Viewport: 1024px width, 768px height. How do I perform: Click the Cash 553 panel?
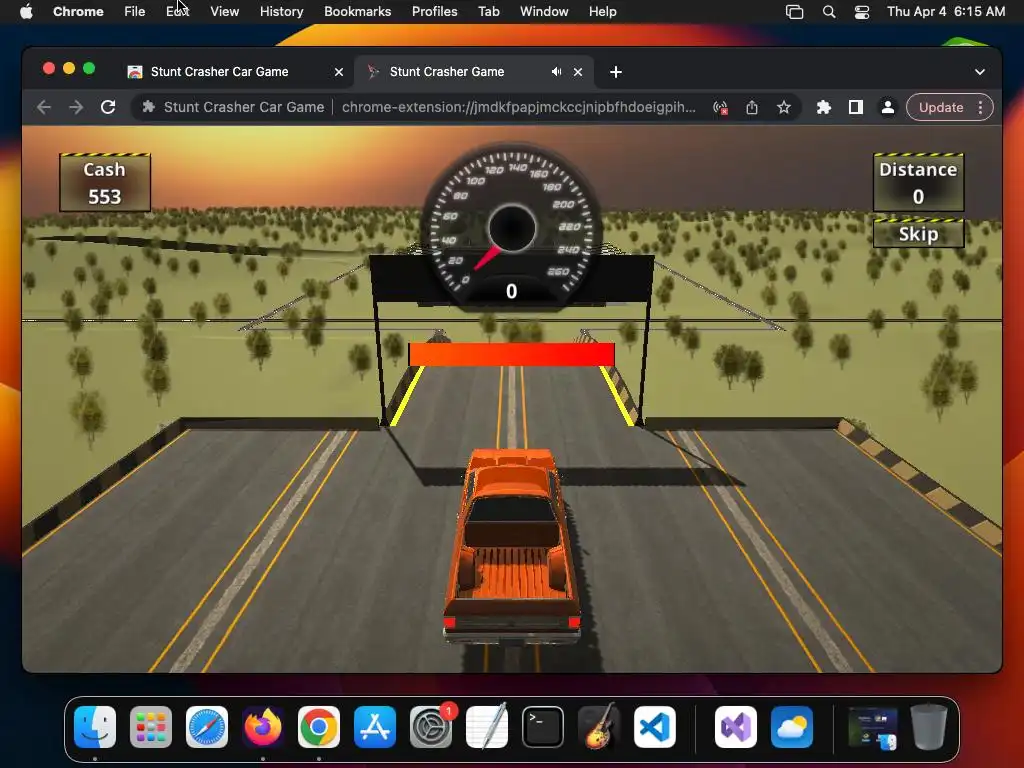[x=104, y=183]
